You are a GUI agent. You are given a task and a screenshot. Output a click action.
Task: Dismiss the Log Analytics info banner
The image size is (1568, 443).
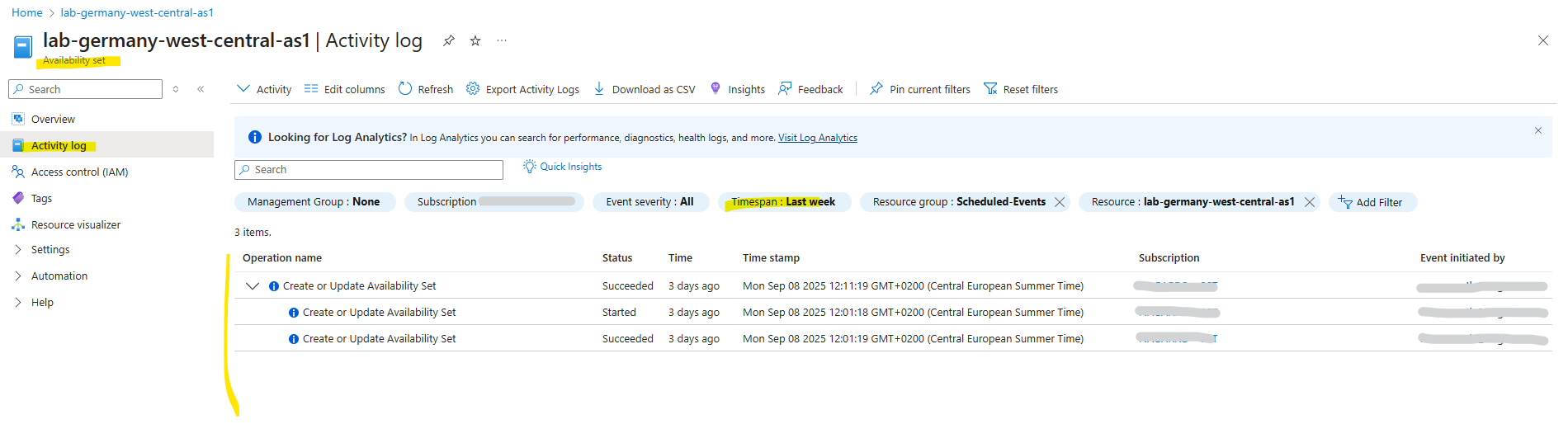click(x=1538, y=130)
